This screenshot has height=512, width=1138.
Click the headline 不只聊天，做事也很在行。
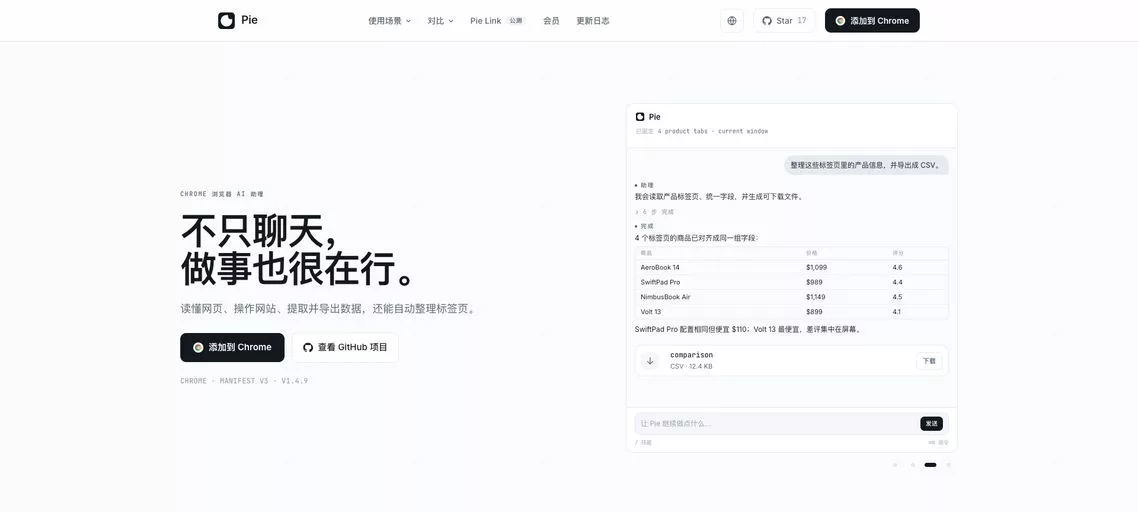point(299,250)
